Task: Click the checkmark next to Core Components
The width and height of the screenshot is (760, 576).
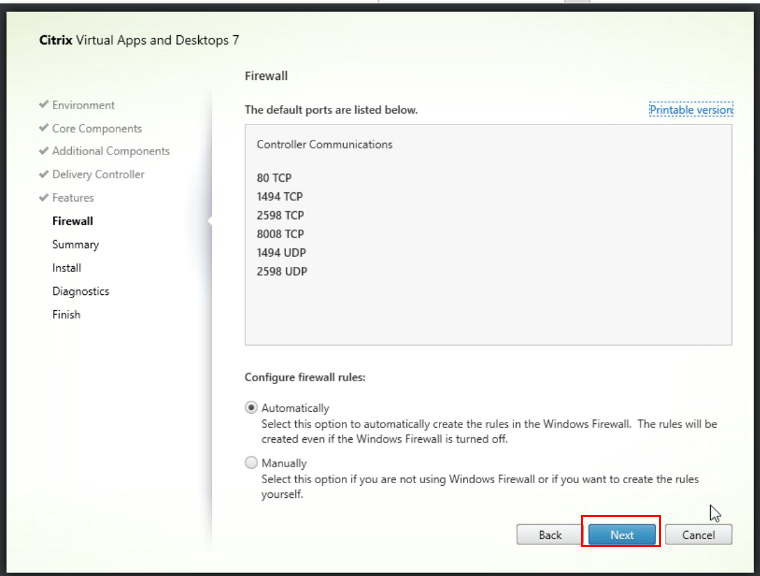Action: pyautogui.click(x=43, y=128)
